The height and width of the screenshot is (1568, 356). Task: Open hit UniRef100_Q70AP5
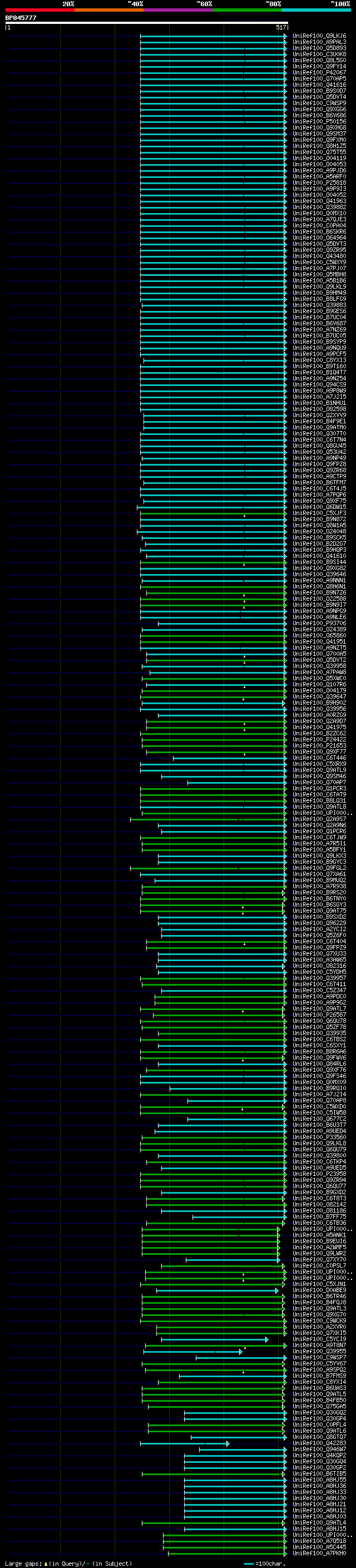pos(319,78)
